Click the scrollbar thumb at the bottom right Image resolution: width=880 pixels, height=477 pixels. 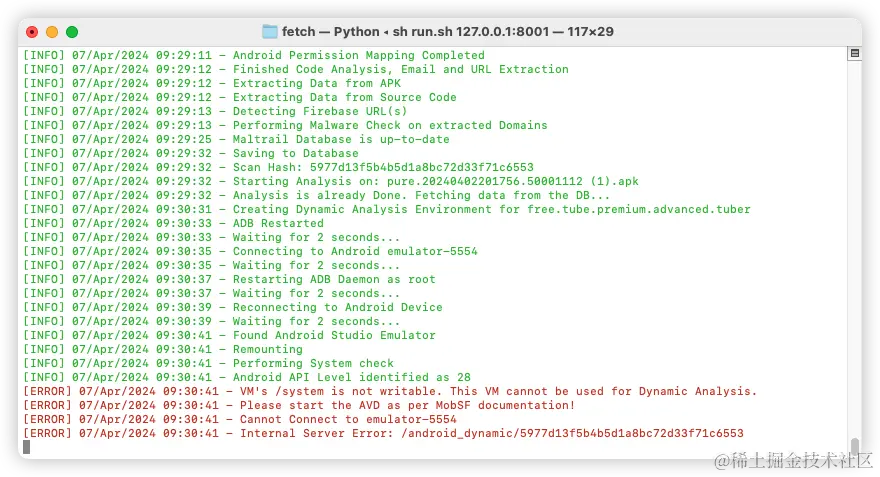(854, 446)
